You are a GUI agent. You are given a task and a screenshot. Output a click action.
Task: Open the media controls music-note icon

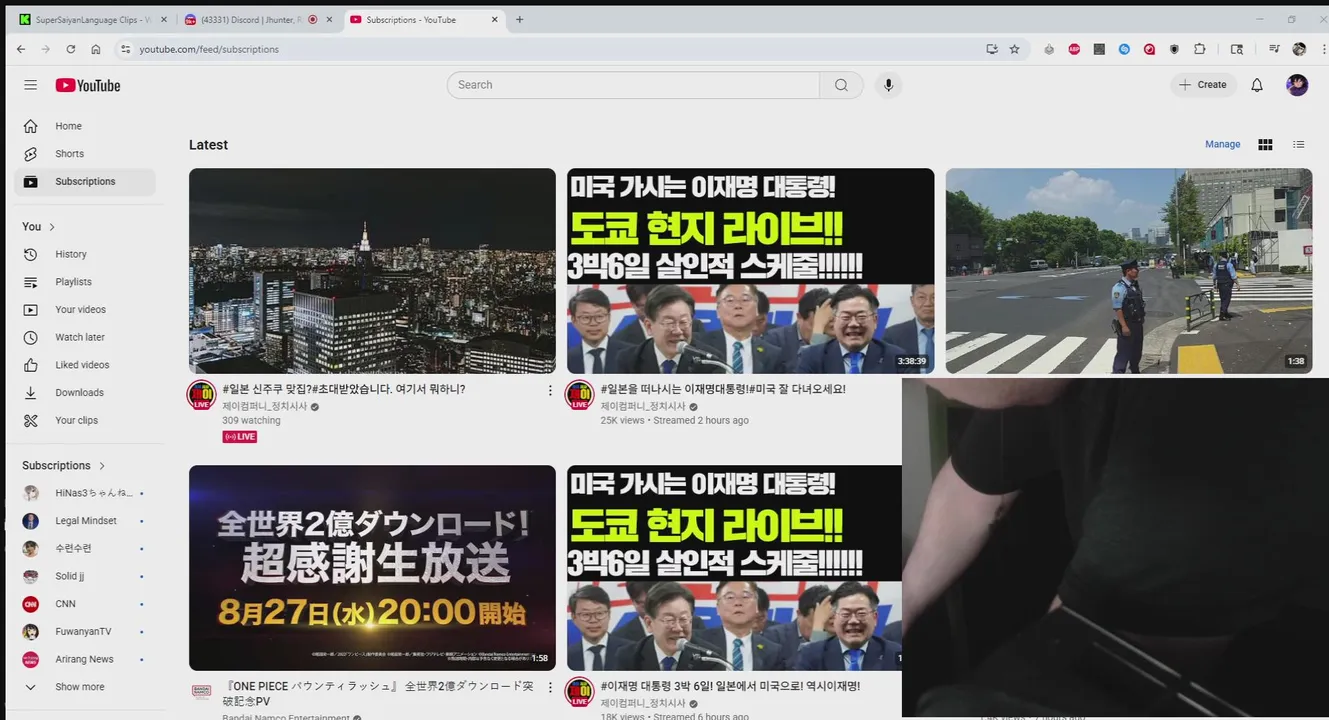[x=1274, y=49]
